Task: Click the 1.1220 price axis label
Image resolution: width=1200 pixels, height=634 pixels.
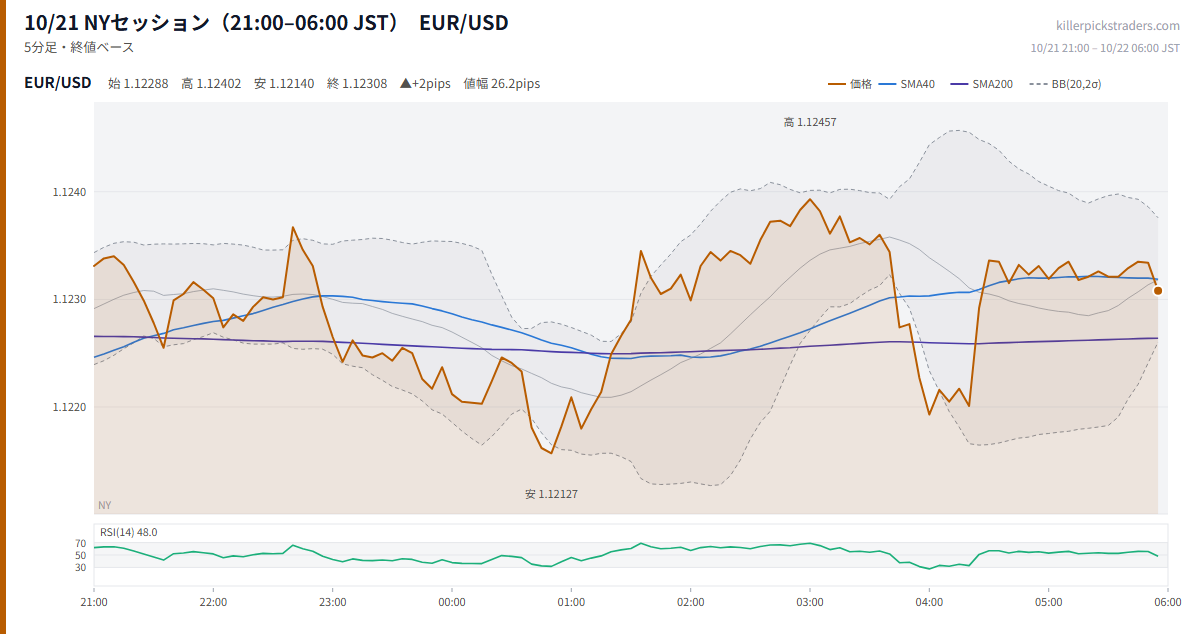Action: point(70,407)
